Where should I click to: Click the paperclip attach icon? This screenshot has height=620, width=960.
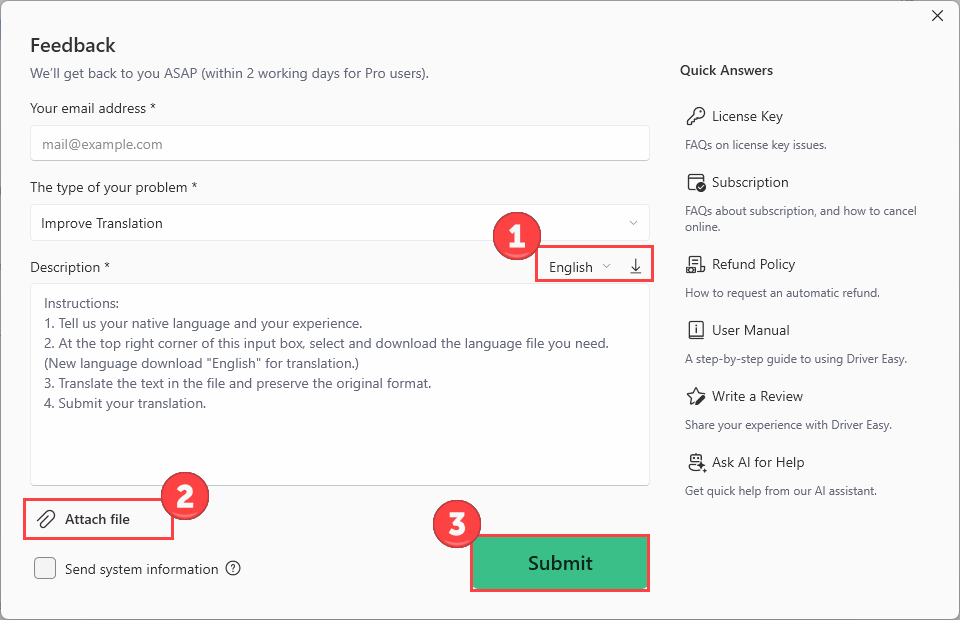point(46,519)
